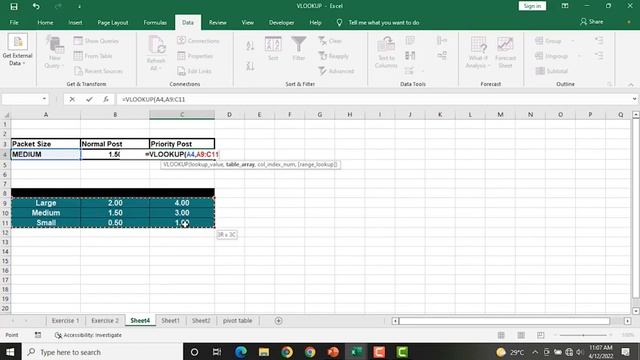
Task: Click the Forecast Sheet icon
Action: click(x=505, y=52)
